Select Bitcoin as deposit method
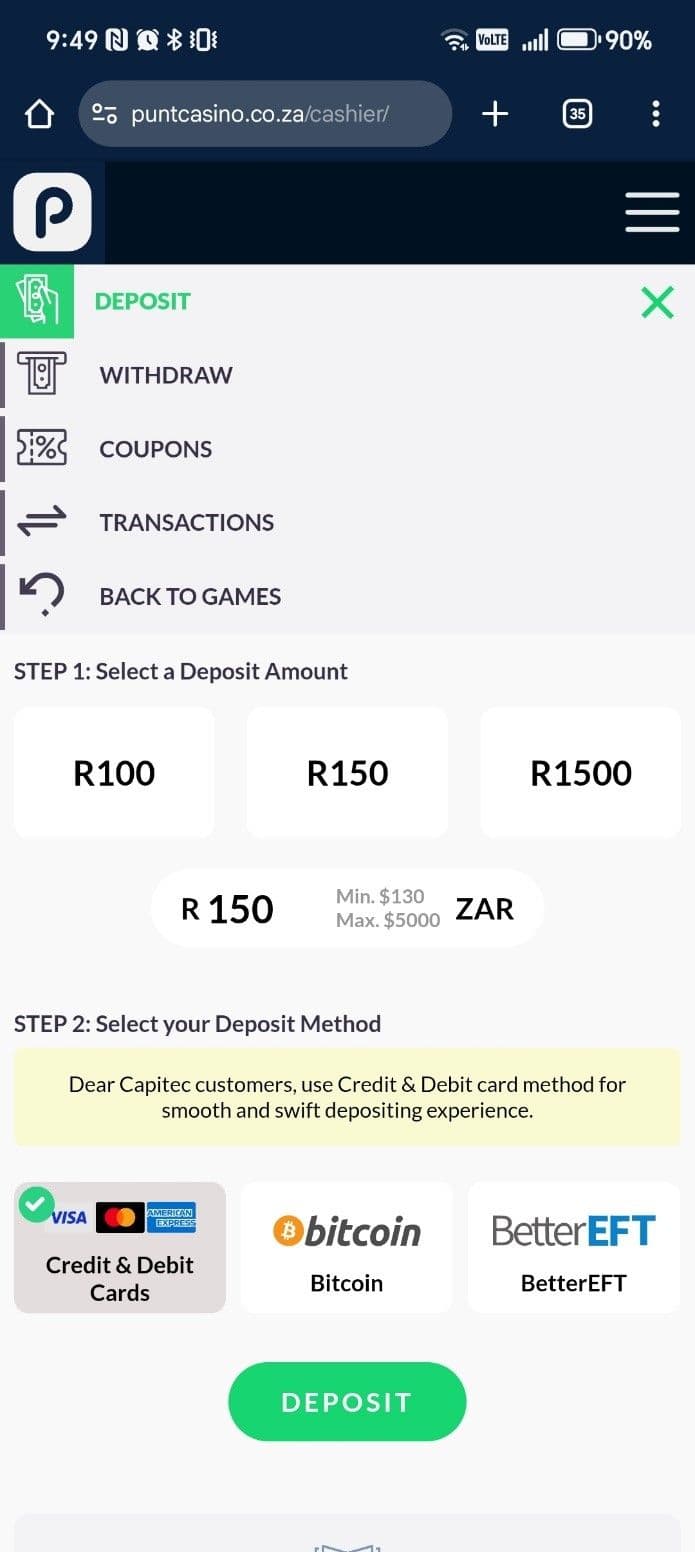 coord(346,1247)
